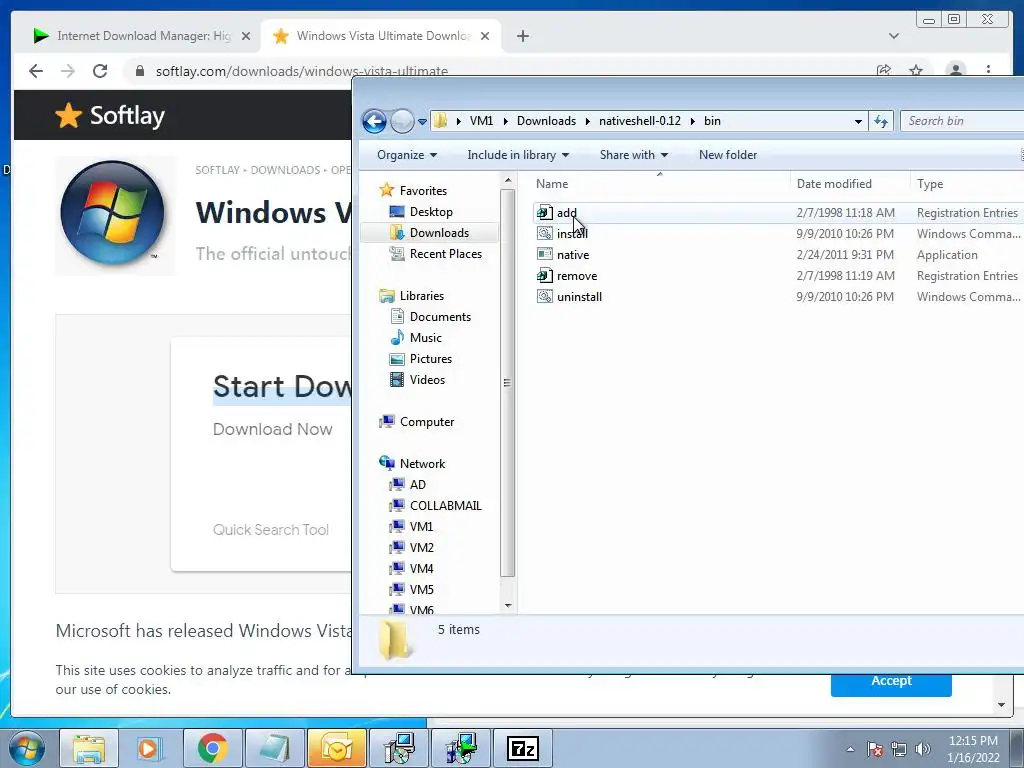
Task: Click the Download Now link on Softlay
Action: pos(272,429)
